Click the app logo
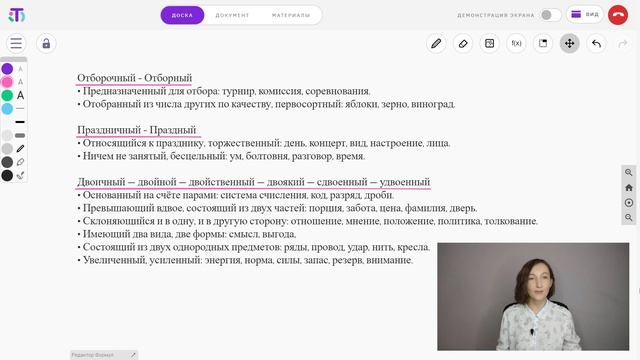This screenshot has width=640, height=360. [17, 15]
